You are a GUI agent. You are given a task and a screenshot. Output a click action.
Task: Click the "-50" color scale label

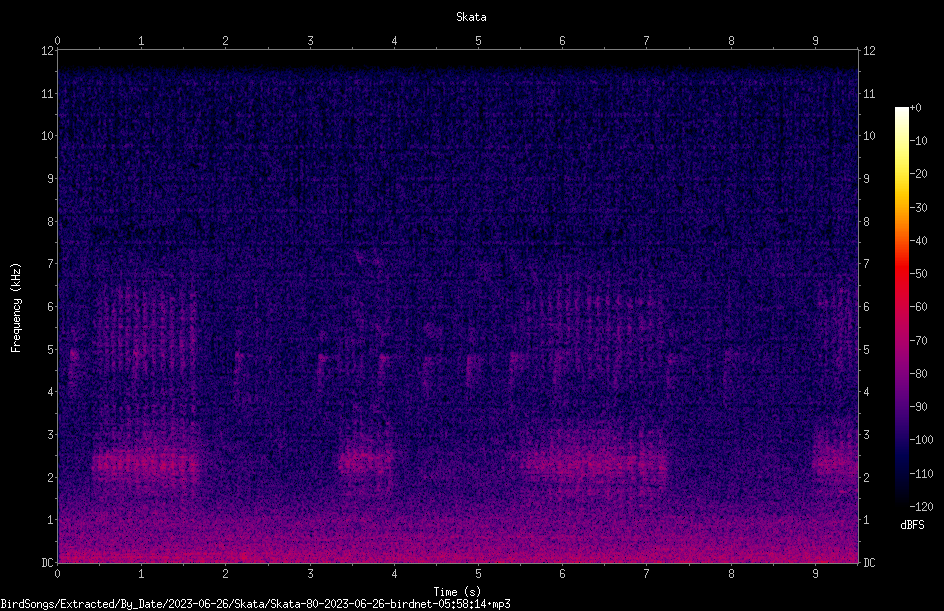click(x=919, y=274)
